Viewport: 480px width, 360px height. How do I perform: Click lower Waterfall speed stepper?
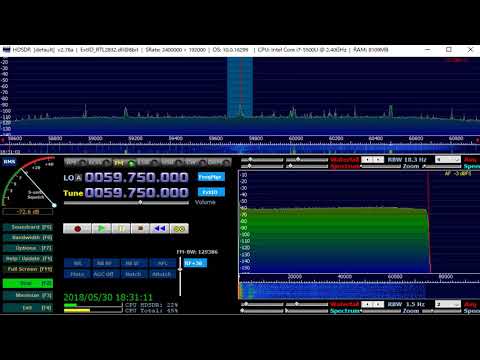pos(373,304)
